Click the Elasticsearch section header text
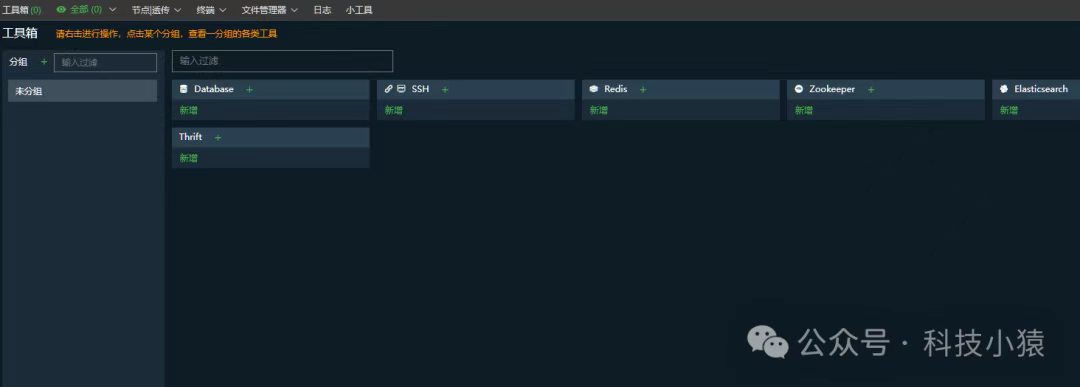The width and height of the screenshot is (1080, 387). tap(1041, 90)
